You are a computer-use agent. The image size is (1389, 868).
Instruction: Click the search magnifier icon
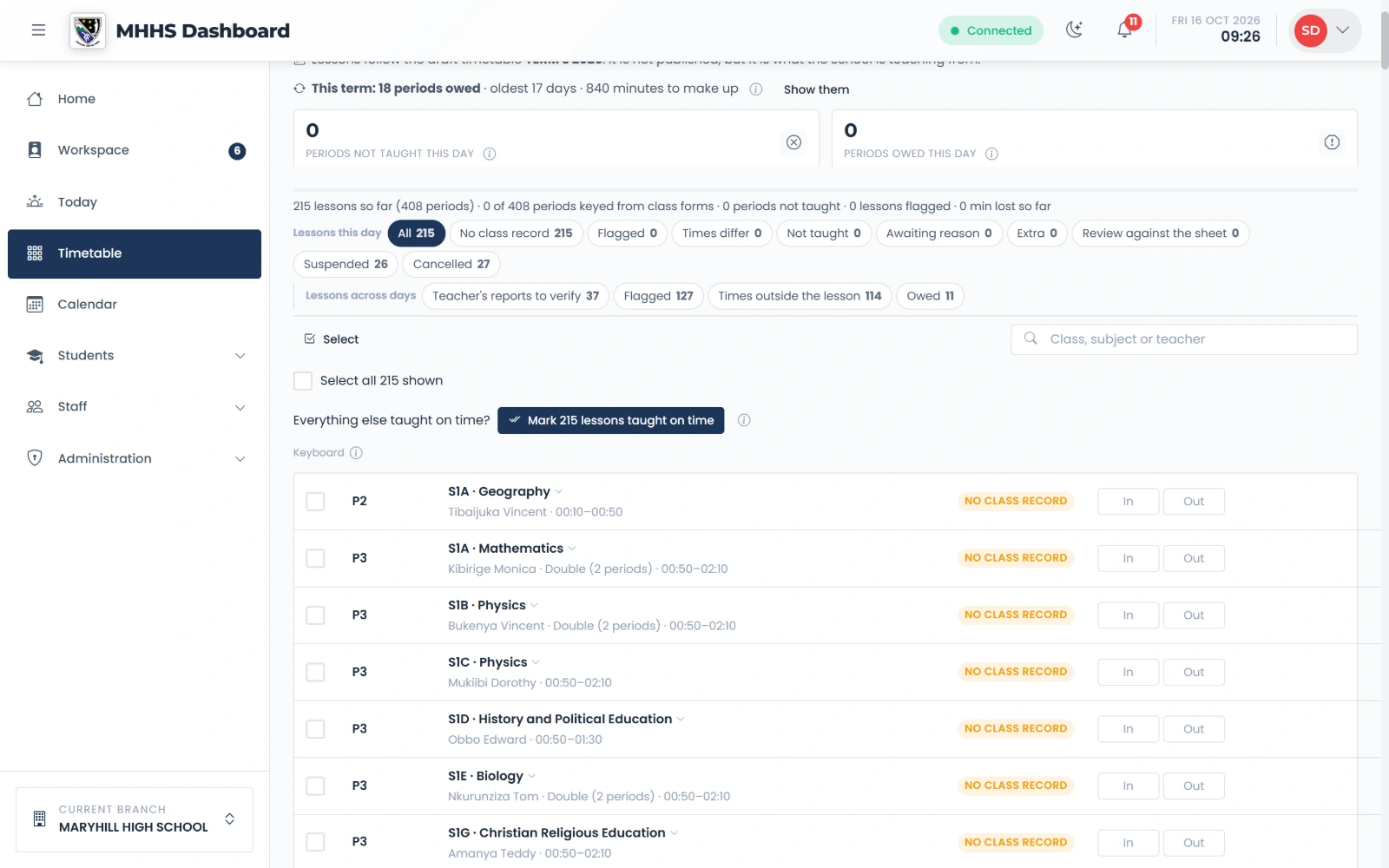click(1030, 339)
